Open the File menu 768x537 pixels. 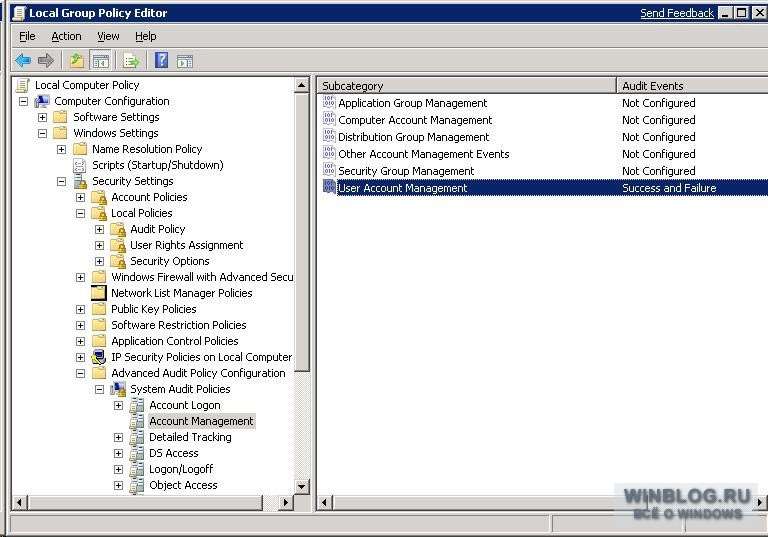tap(27, 36)
